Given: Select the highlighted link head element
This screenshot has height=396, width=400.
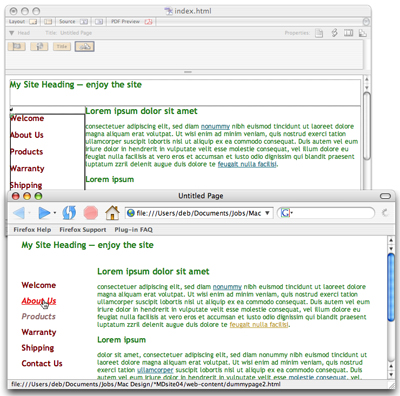Looking at the screenshot, I should (85, 46).
